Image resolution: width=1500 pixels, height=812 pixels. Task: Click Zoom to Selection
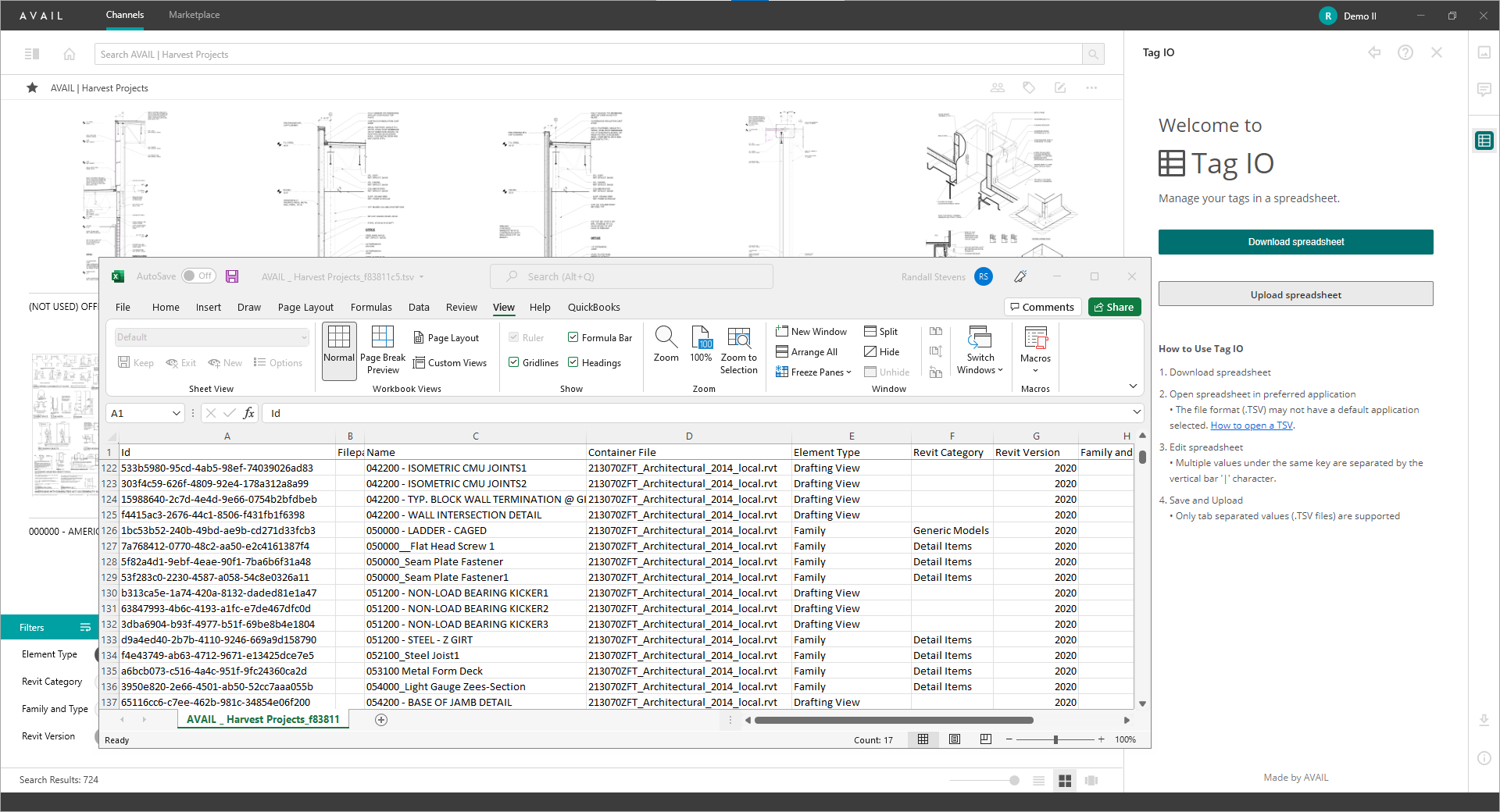coord(739,350)
